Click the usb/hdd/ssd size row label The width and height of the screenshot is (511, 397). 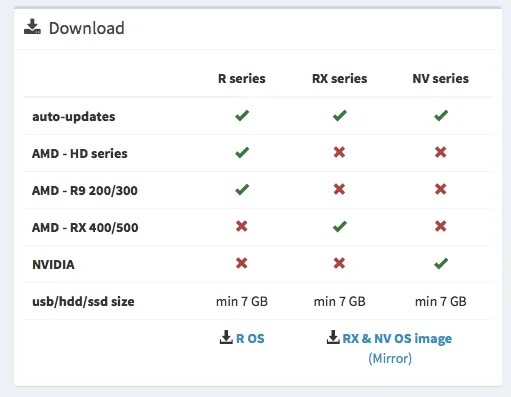click(83, 302)
